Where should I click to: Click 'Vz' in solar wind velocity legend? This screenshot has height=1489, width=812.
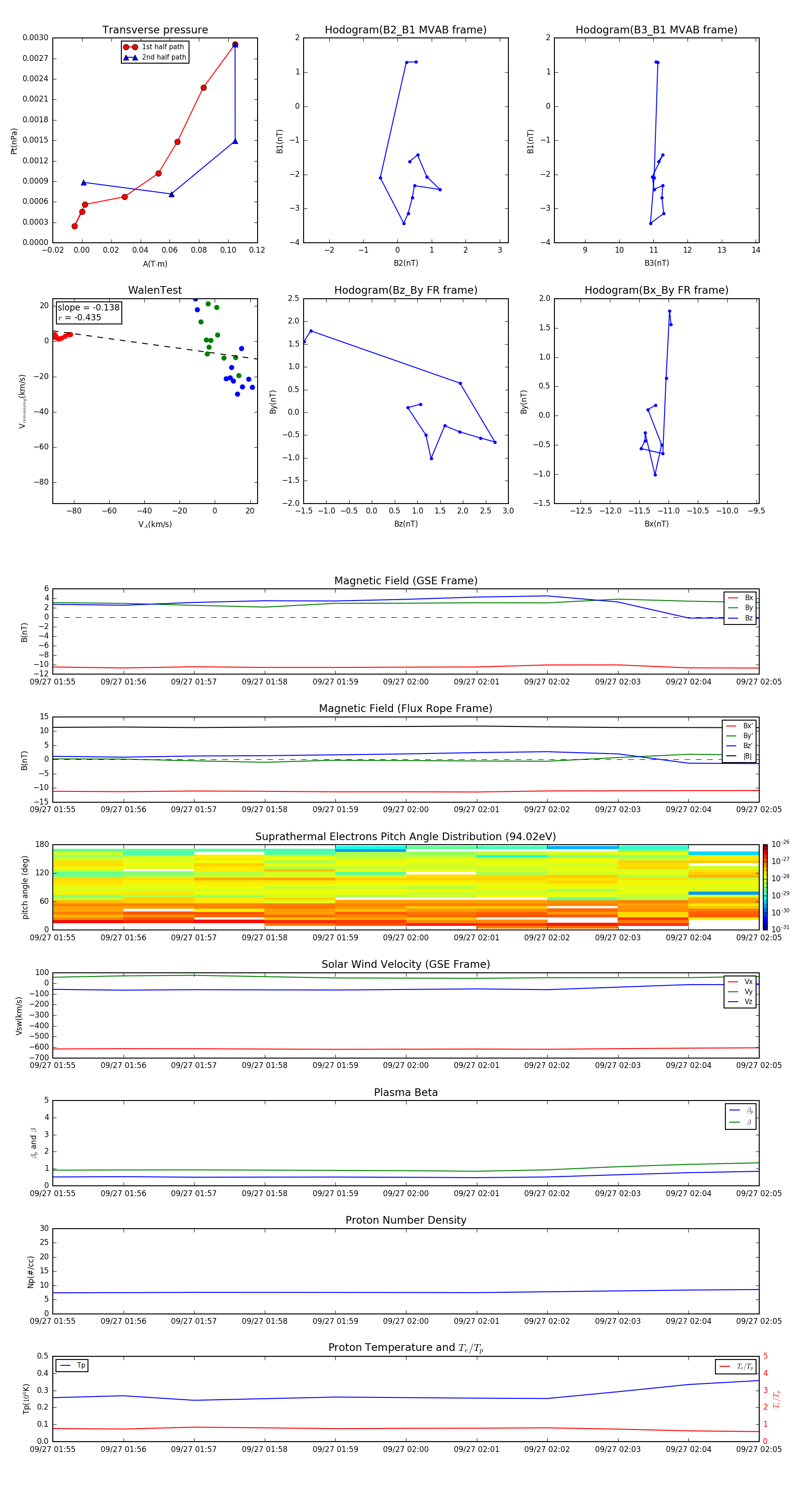pyautogui.click(x=740, y=1001)
